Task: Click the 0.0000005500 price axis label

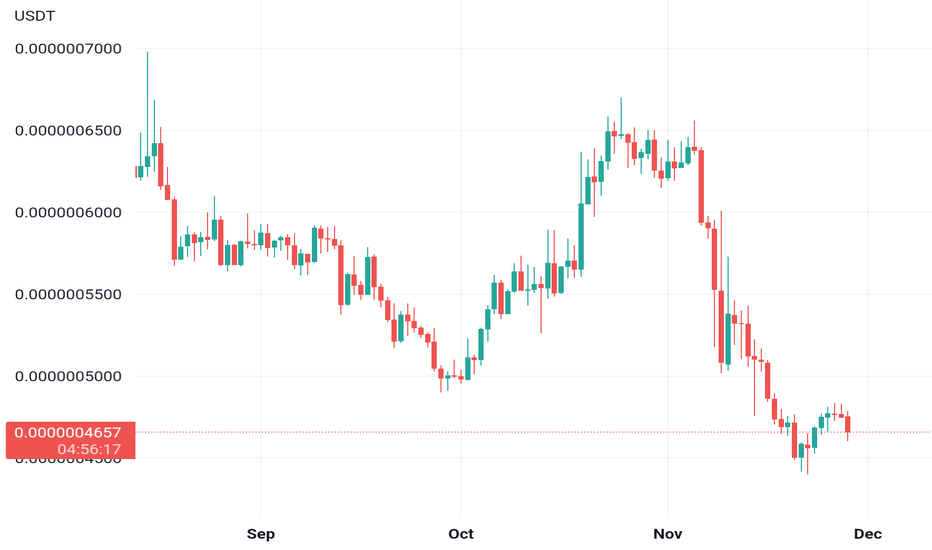Action: coord(68,294)
